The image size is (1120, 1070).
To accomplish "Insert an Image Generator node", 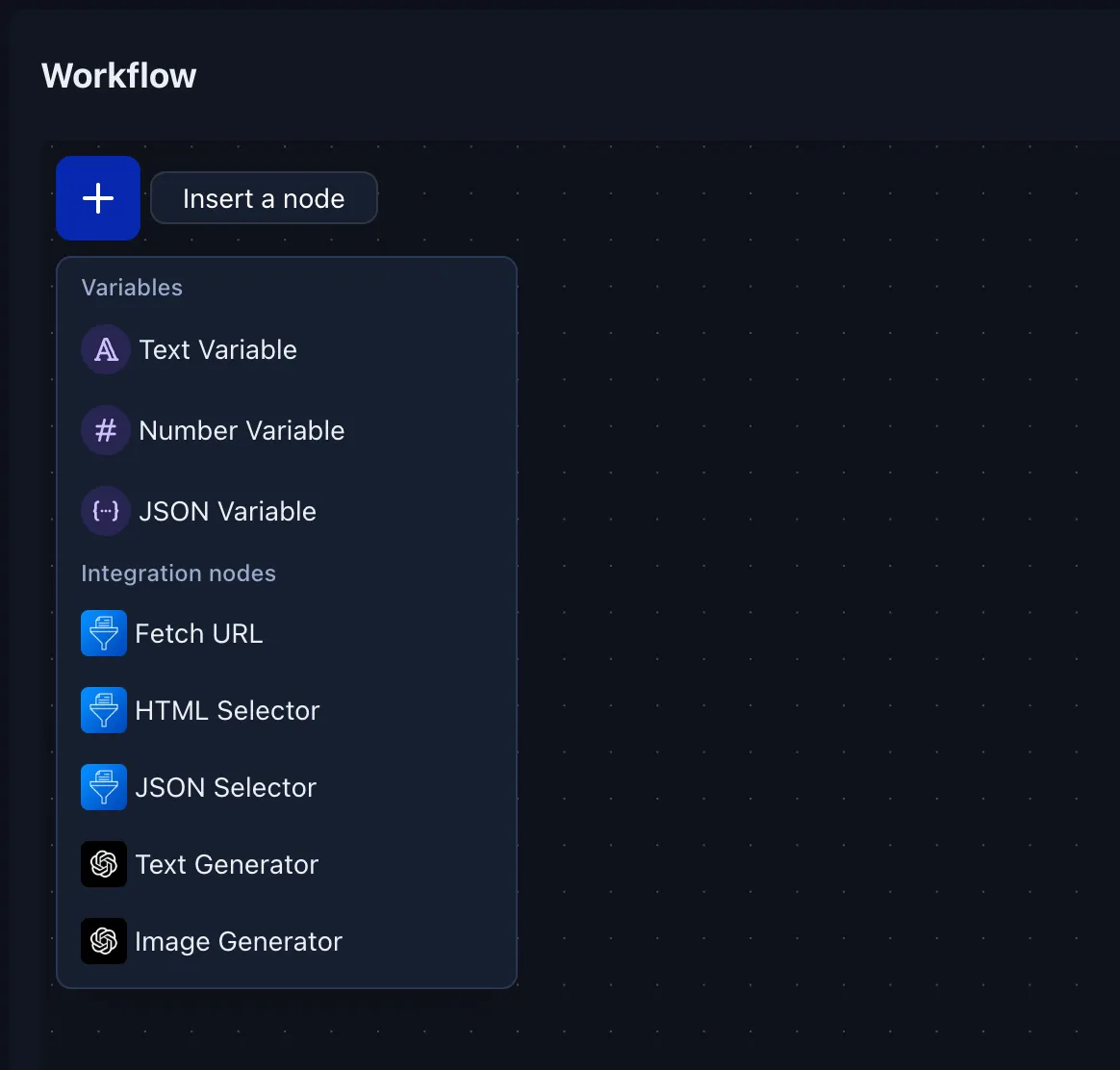I will (287, 941).
